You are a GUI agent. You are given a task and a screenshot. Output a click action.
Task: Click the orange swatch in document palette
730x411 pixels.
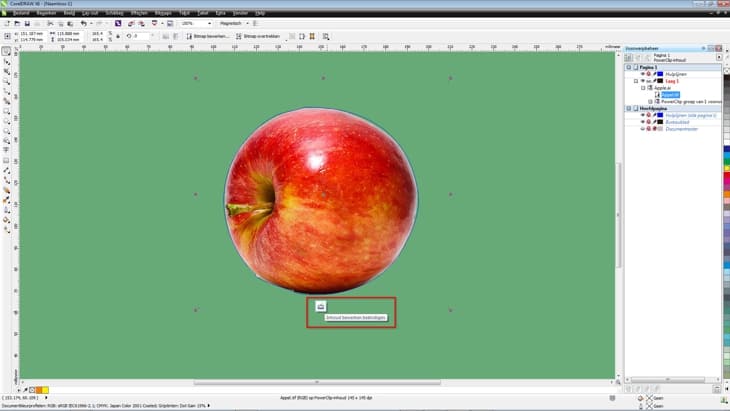coord(36,389)
